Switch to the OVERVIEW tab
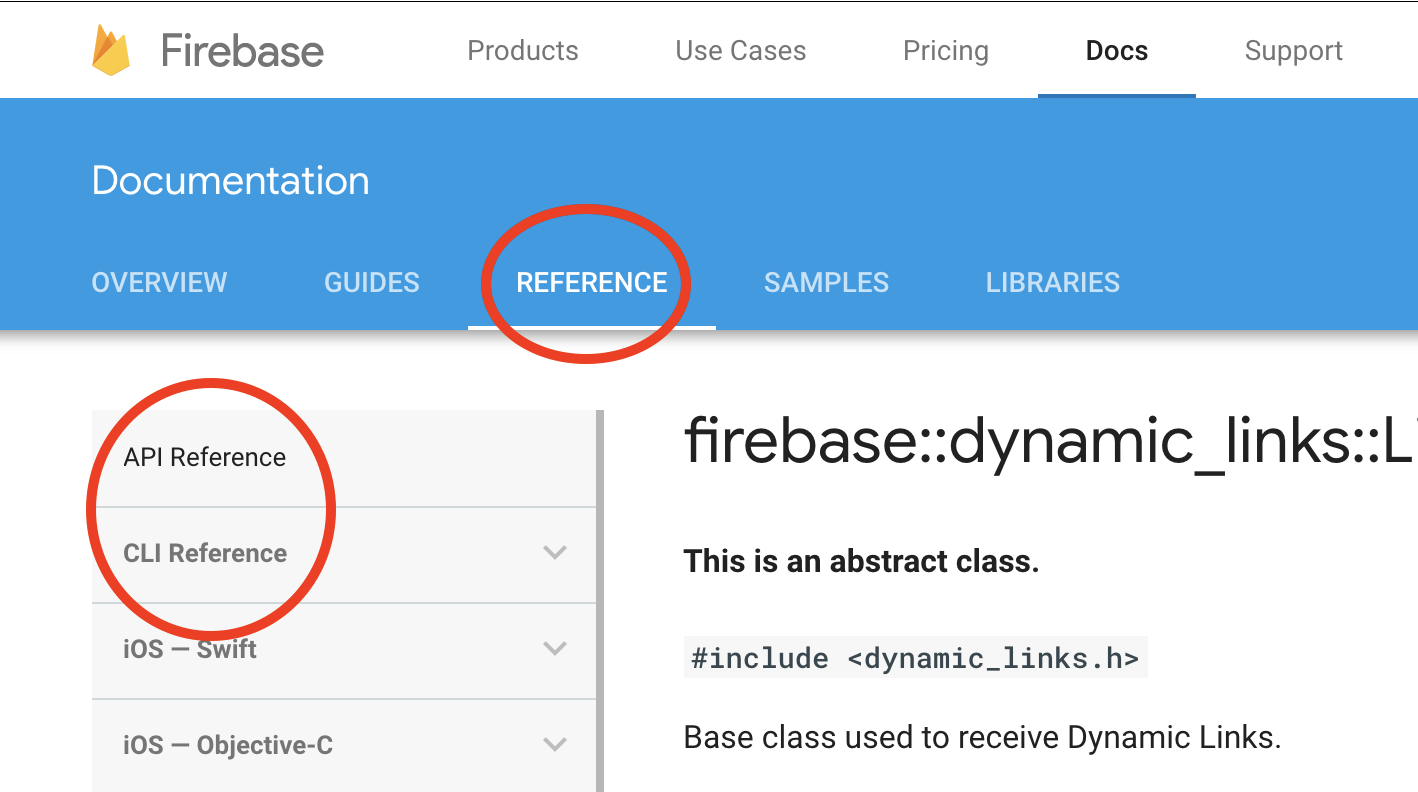 tap(159, 283)
